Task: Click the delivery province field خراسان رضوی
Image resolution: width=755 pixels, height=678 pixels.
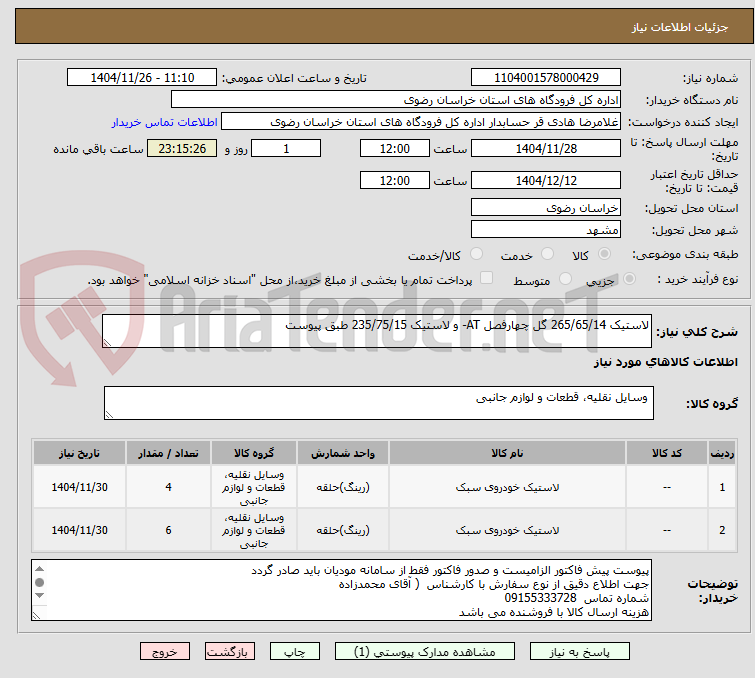Action: (x=546, y=208)
